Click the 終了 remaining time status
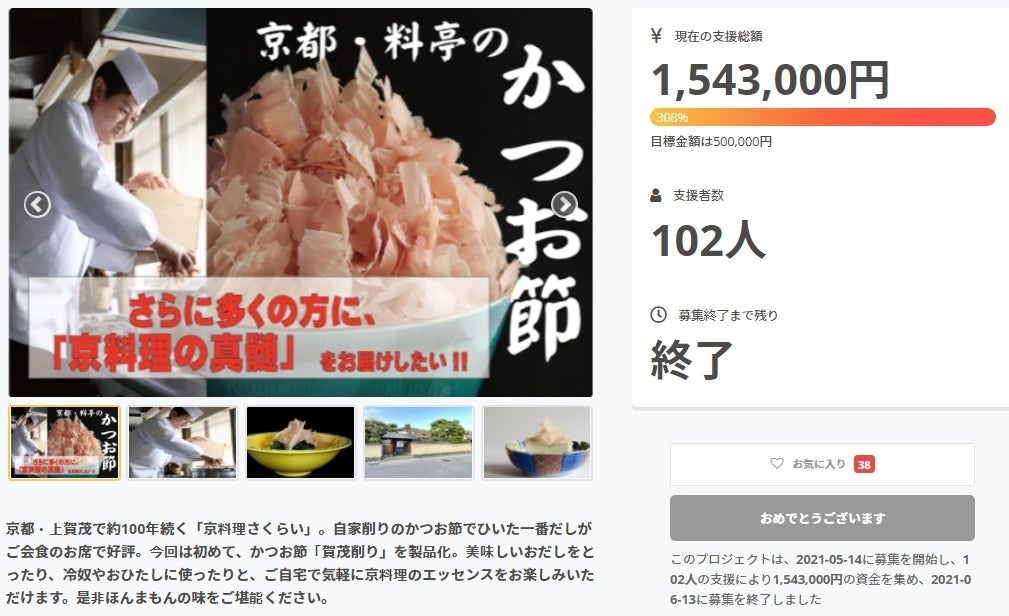 692,360
